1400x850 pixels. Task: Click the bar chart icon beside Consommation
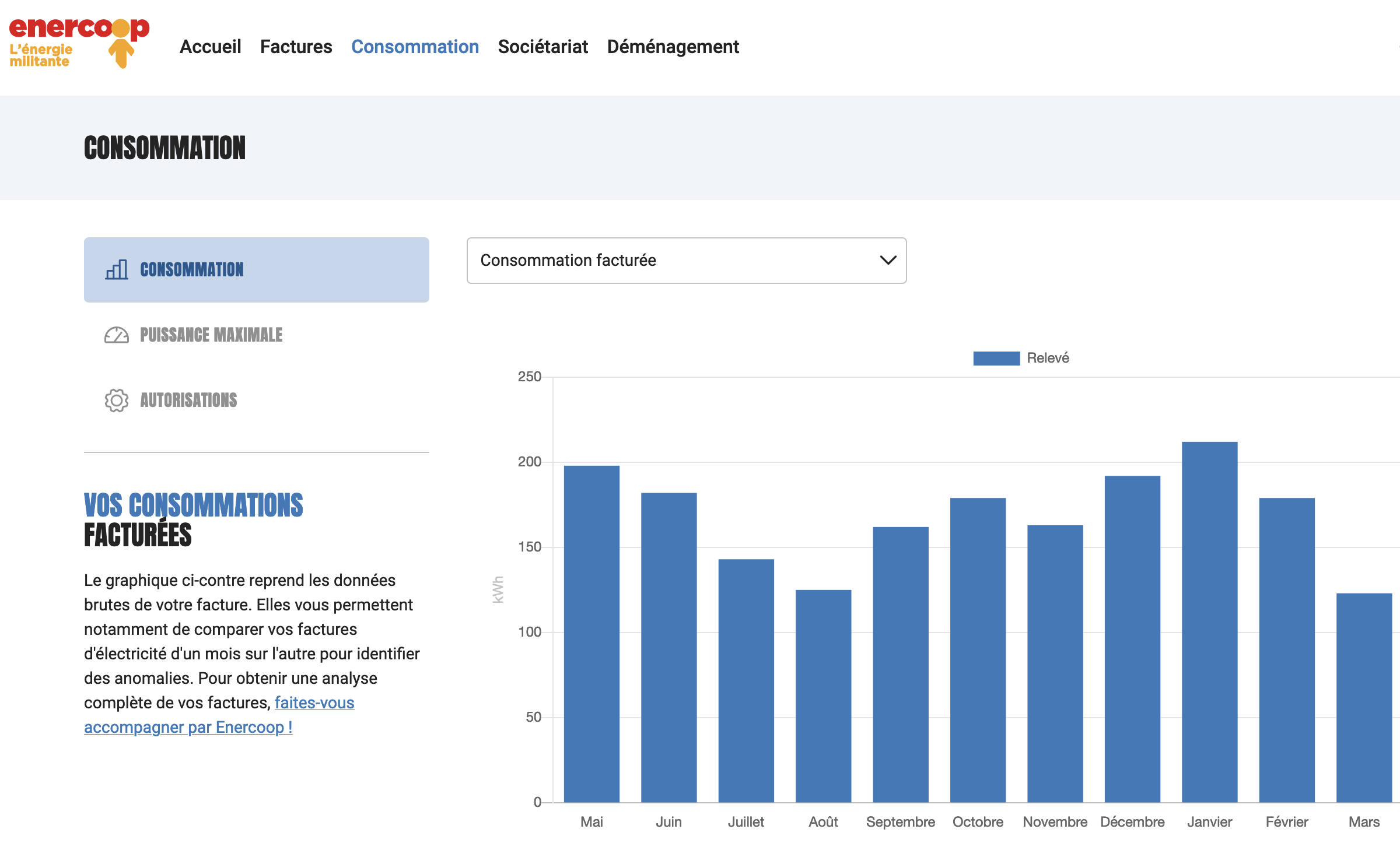[117, 270]
